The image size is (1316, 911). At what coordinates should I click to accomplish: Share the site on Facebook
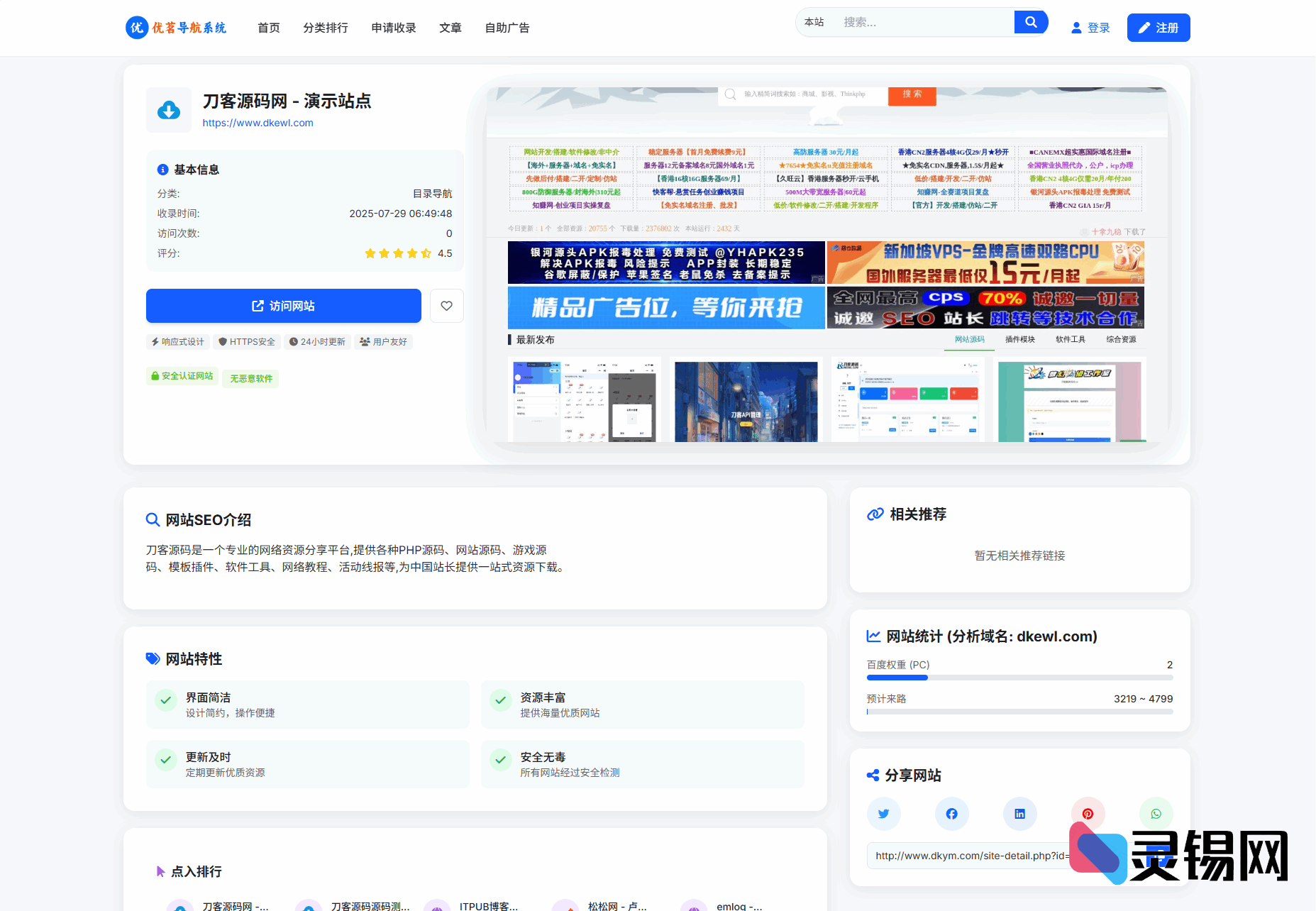(x=951, y=814)
